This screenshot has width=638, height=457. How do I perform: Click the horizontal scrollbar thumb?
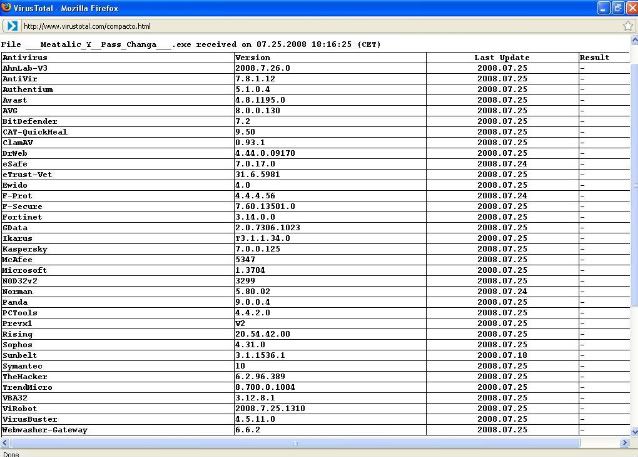(x=295, y=443)
